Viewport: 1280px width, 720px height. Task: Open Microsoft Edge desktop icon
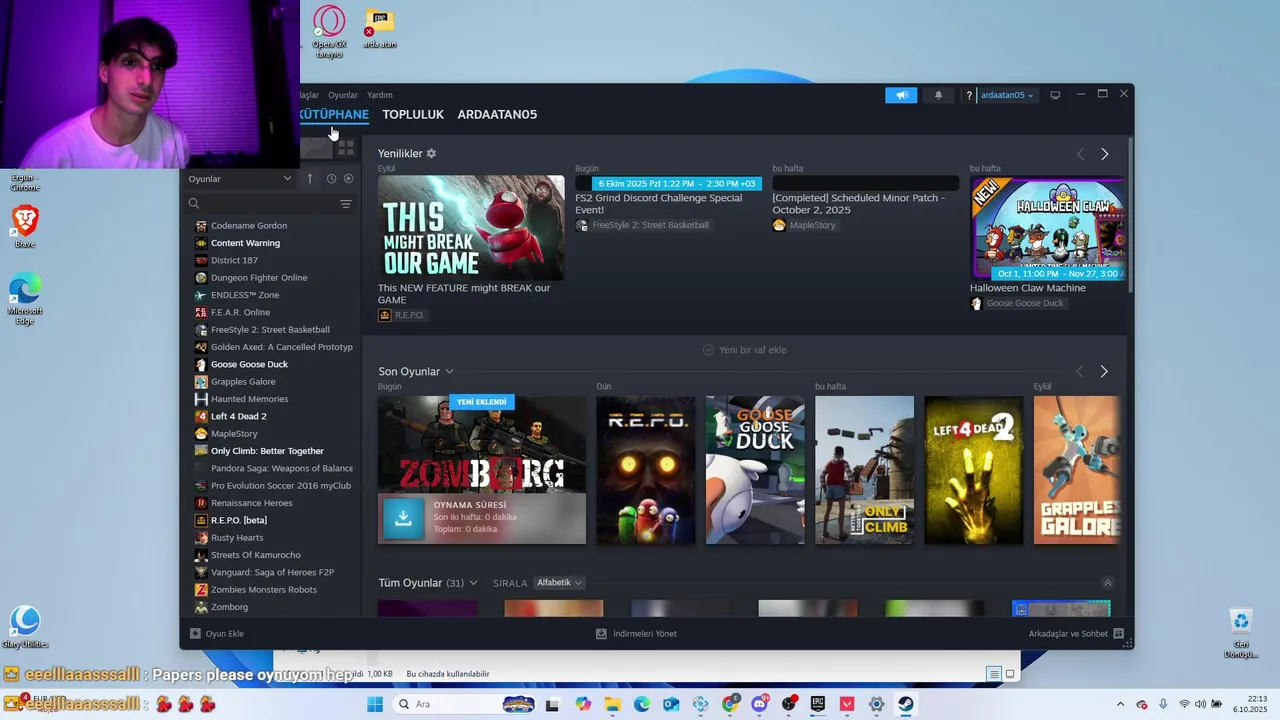[x=25, y=299]
